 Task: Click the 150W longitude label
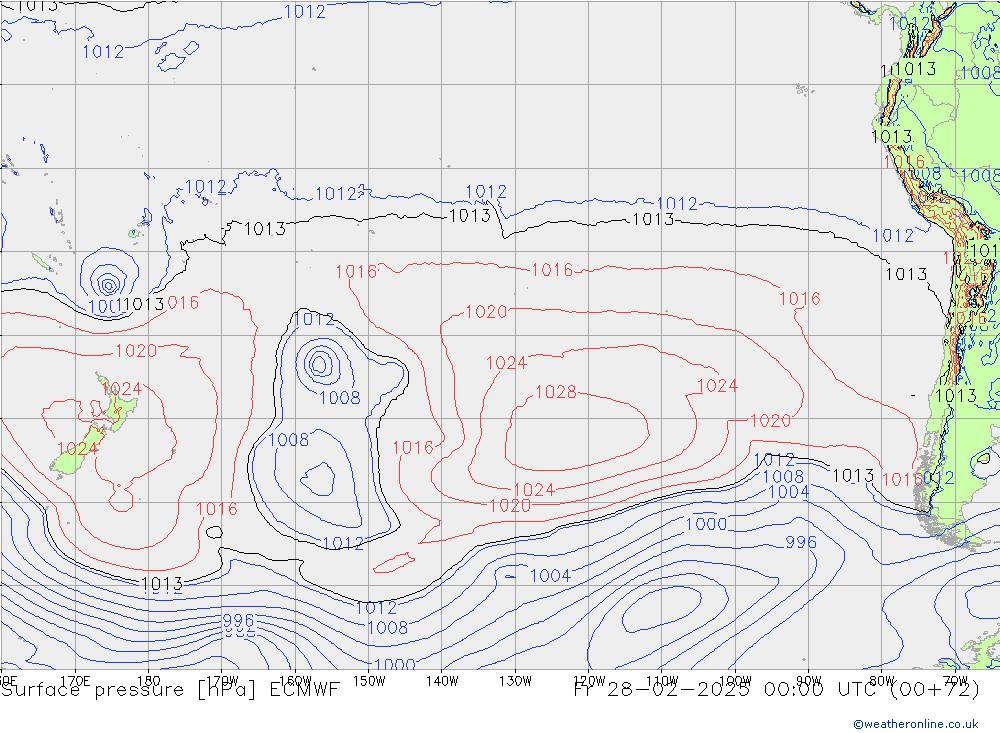(369, 681)
